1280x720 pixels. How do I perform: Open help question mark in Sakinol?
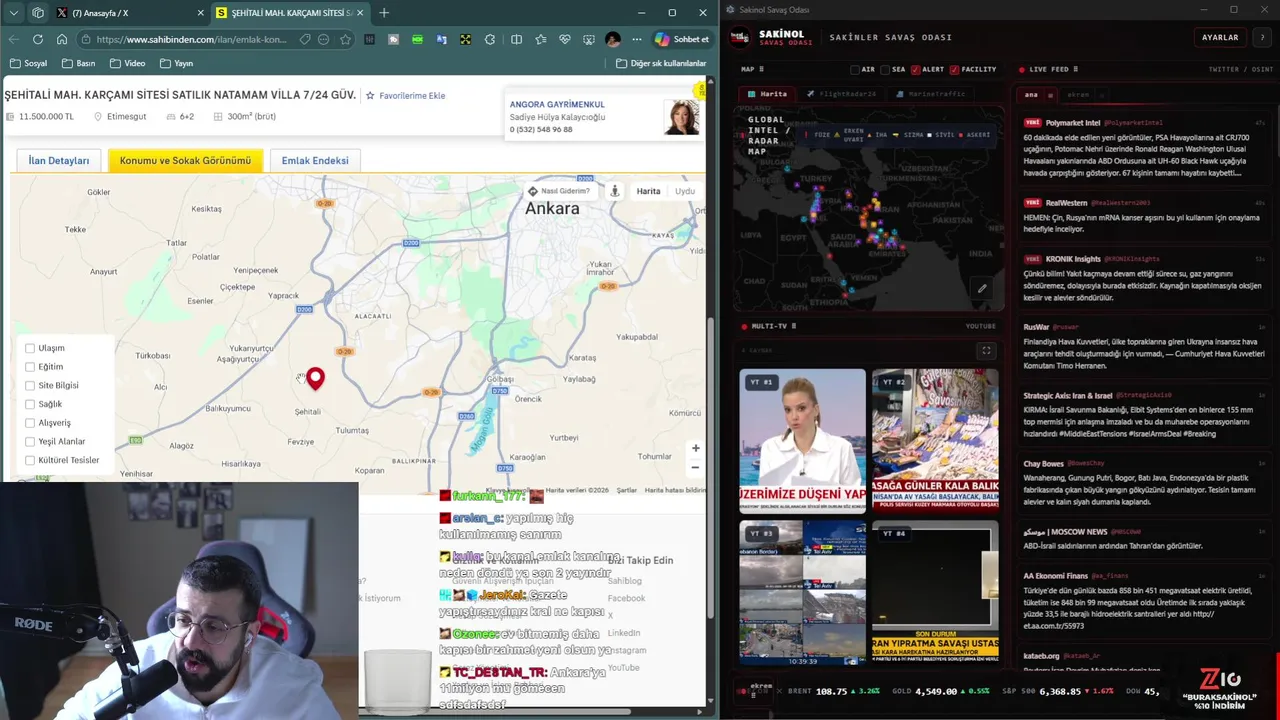point(1263,37)
